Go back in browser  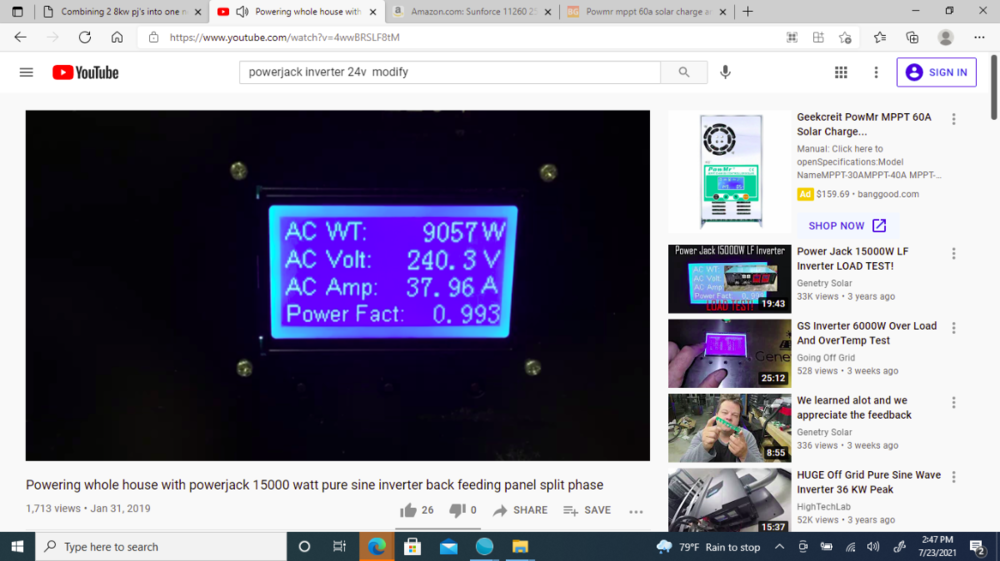pos(20,38)
